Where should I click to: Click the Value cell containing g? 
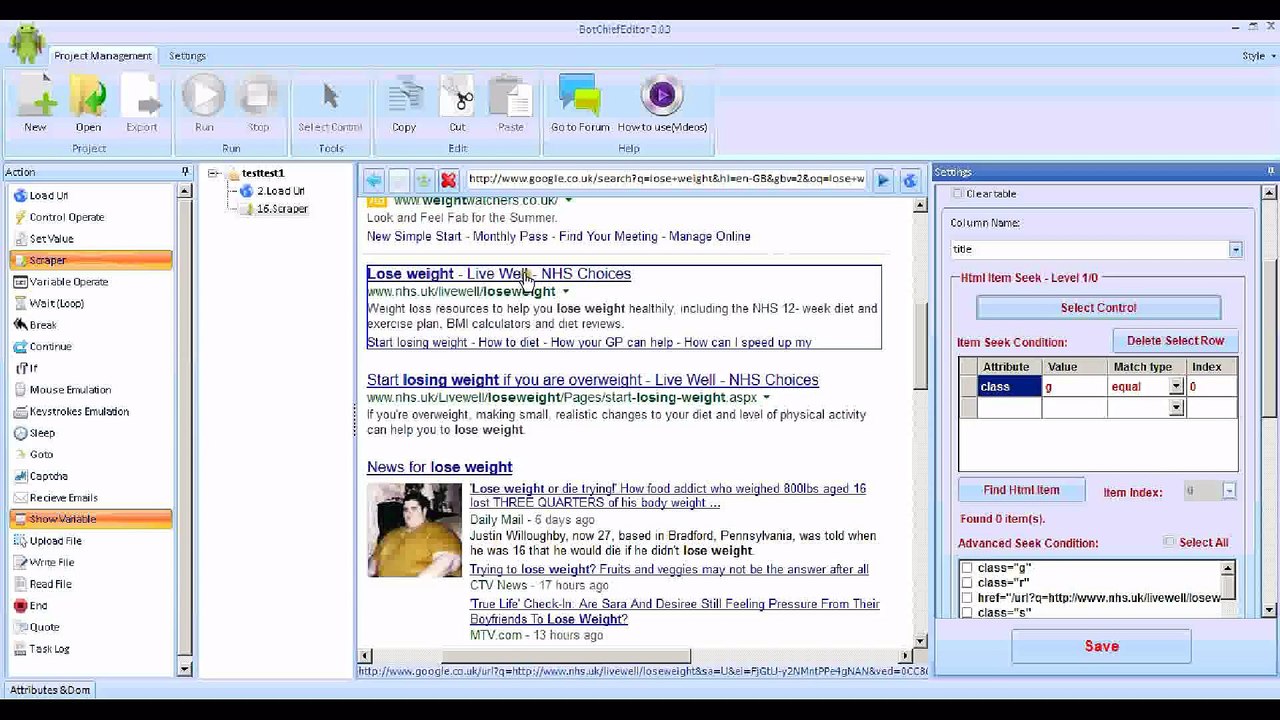tap(1074, 386)
